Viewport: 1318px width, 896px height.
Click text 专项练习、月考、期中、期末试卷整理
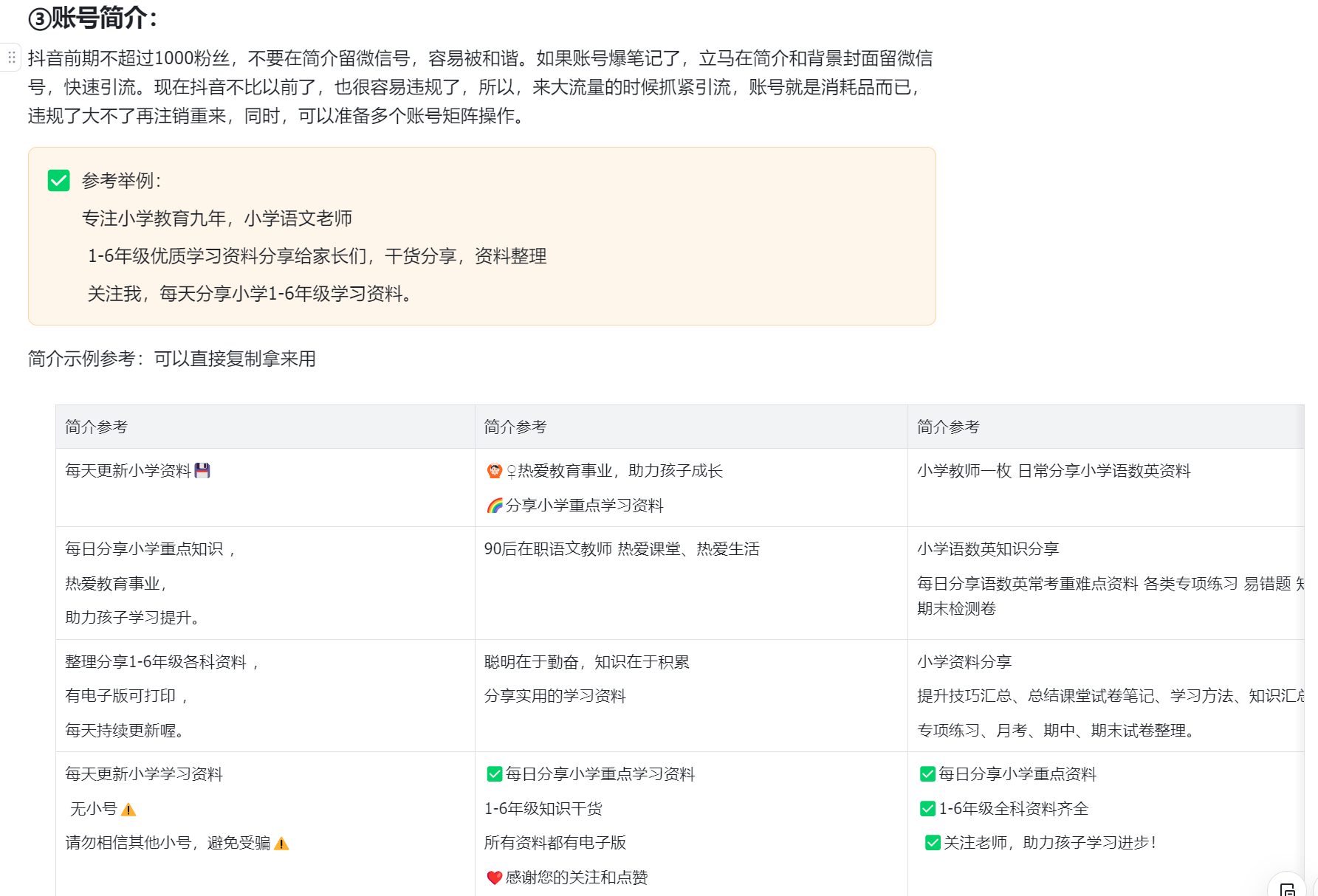point(1057,731)
